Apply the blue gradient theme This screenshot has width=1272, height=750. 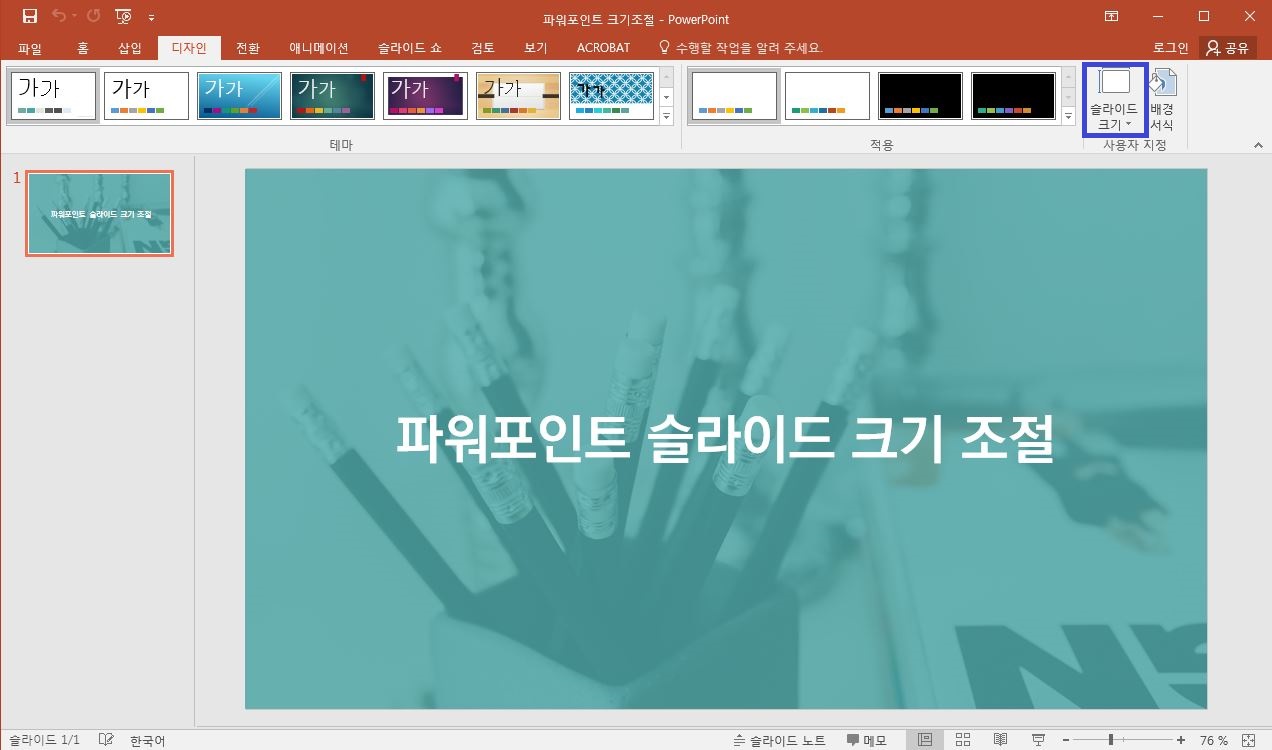[239, 96]
